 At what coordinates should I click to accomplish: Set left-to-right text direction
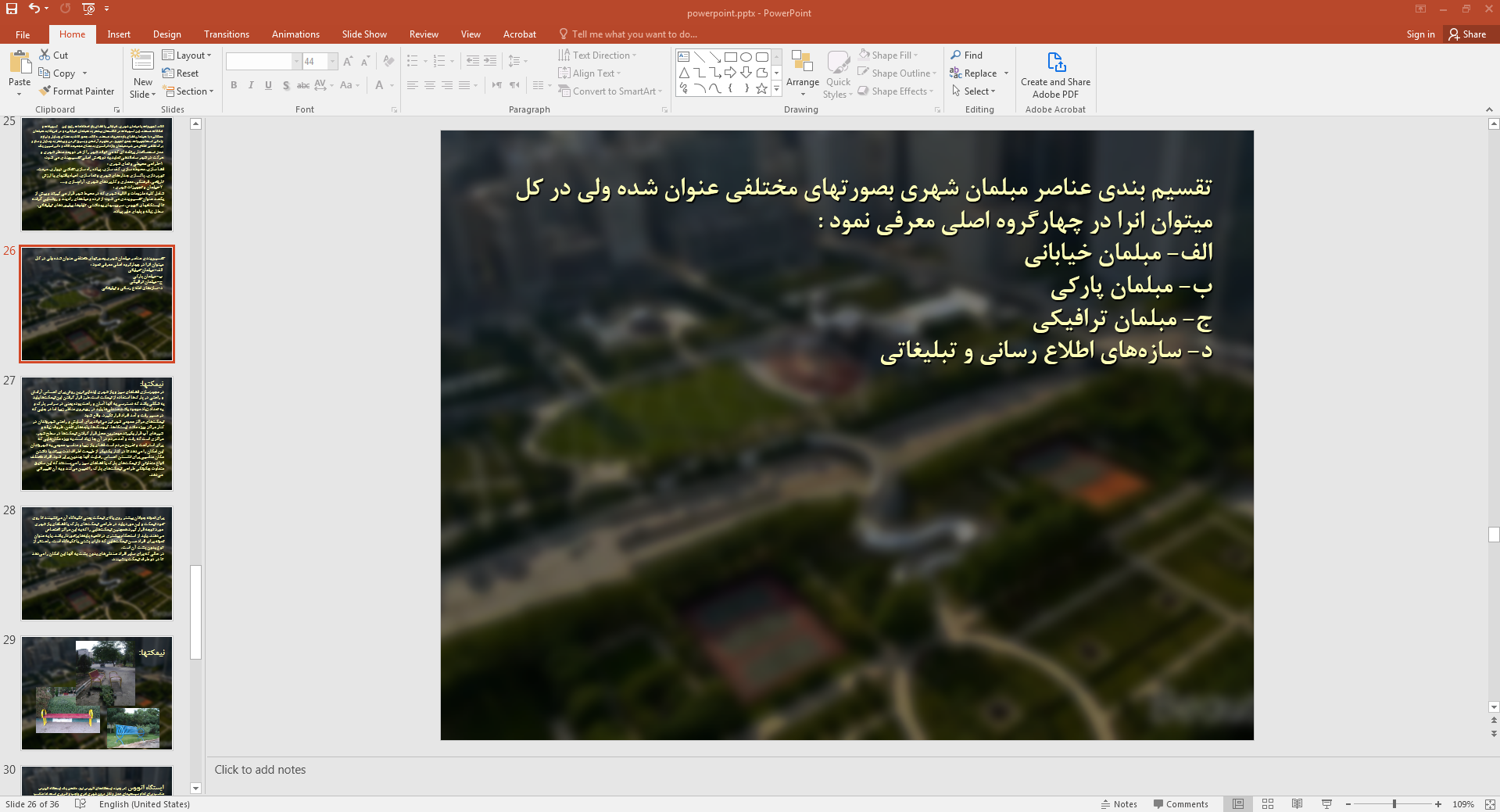[496, 85]
